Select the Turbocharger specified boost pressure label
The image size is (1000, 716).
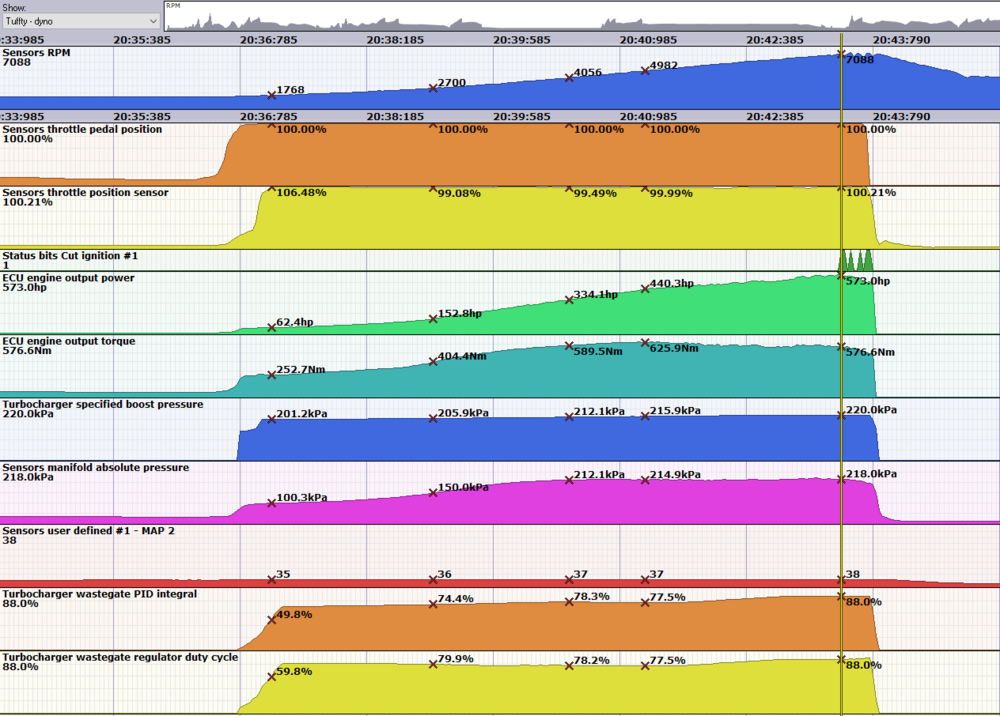tap(103, 404)
